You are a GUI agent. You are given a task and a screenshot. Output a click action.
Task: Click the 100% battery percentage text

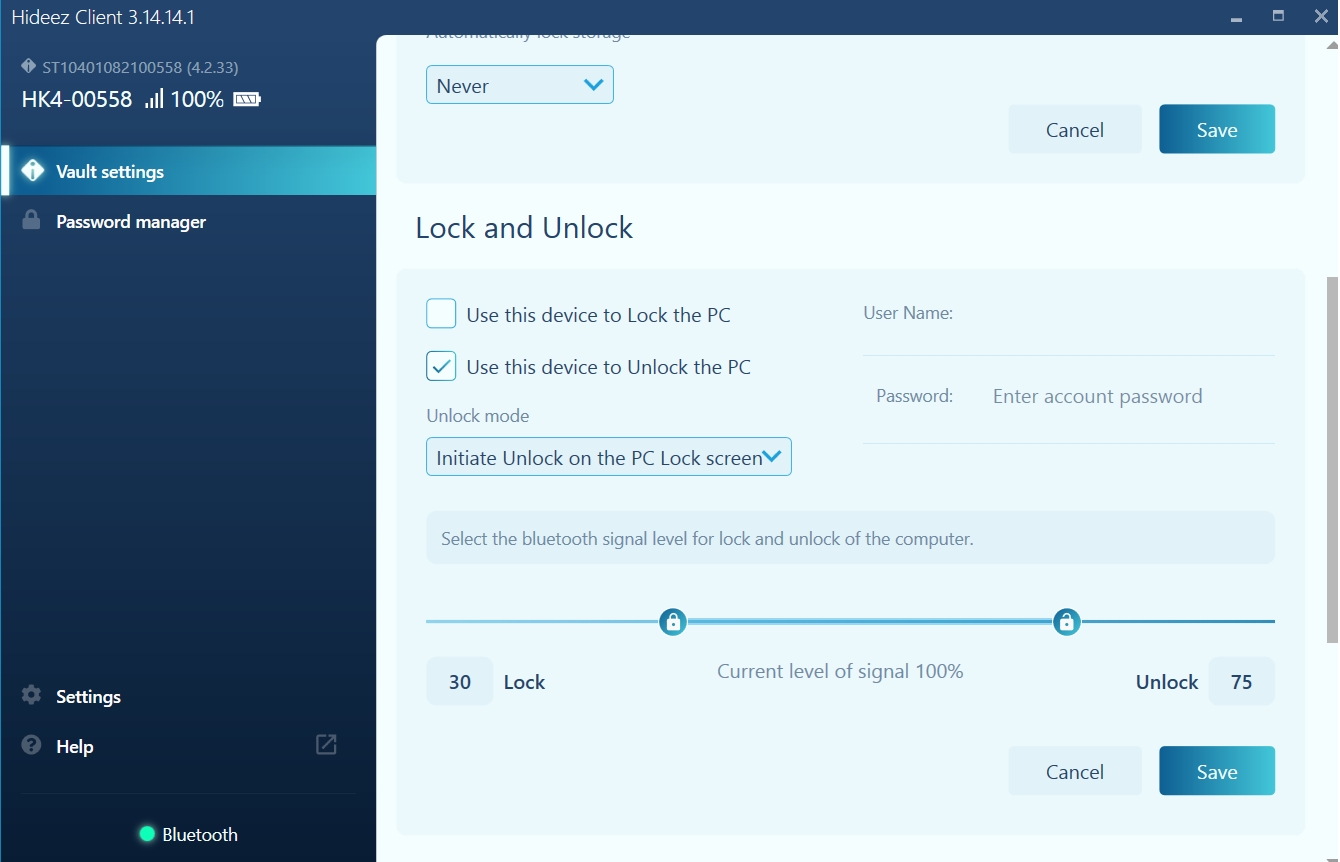click(197, 99)
